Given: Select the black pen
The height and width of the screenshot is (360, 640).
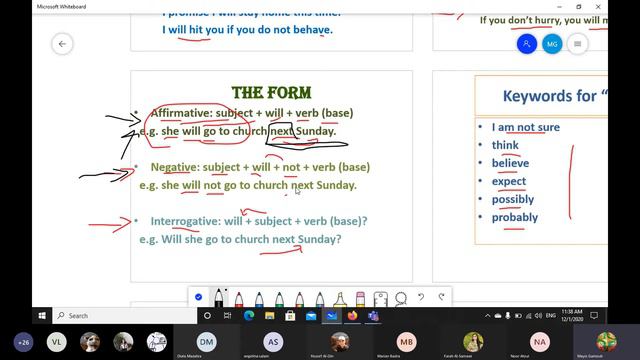Looking at the screenshot, I should coord(218,298).
